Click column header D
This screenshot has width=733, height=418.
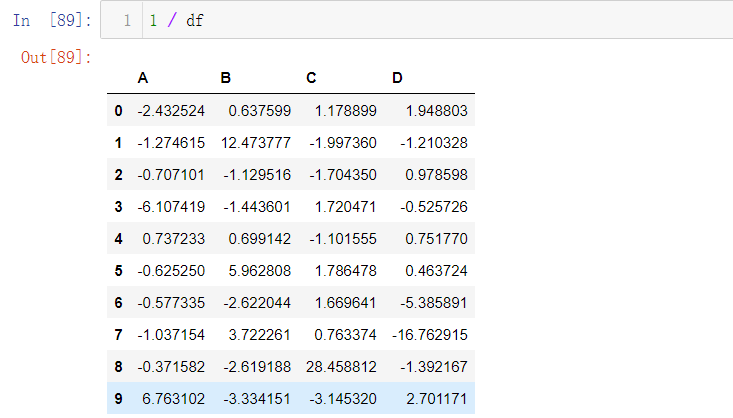point(397,78)
